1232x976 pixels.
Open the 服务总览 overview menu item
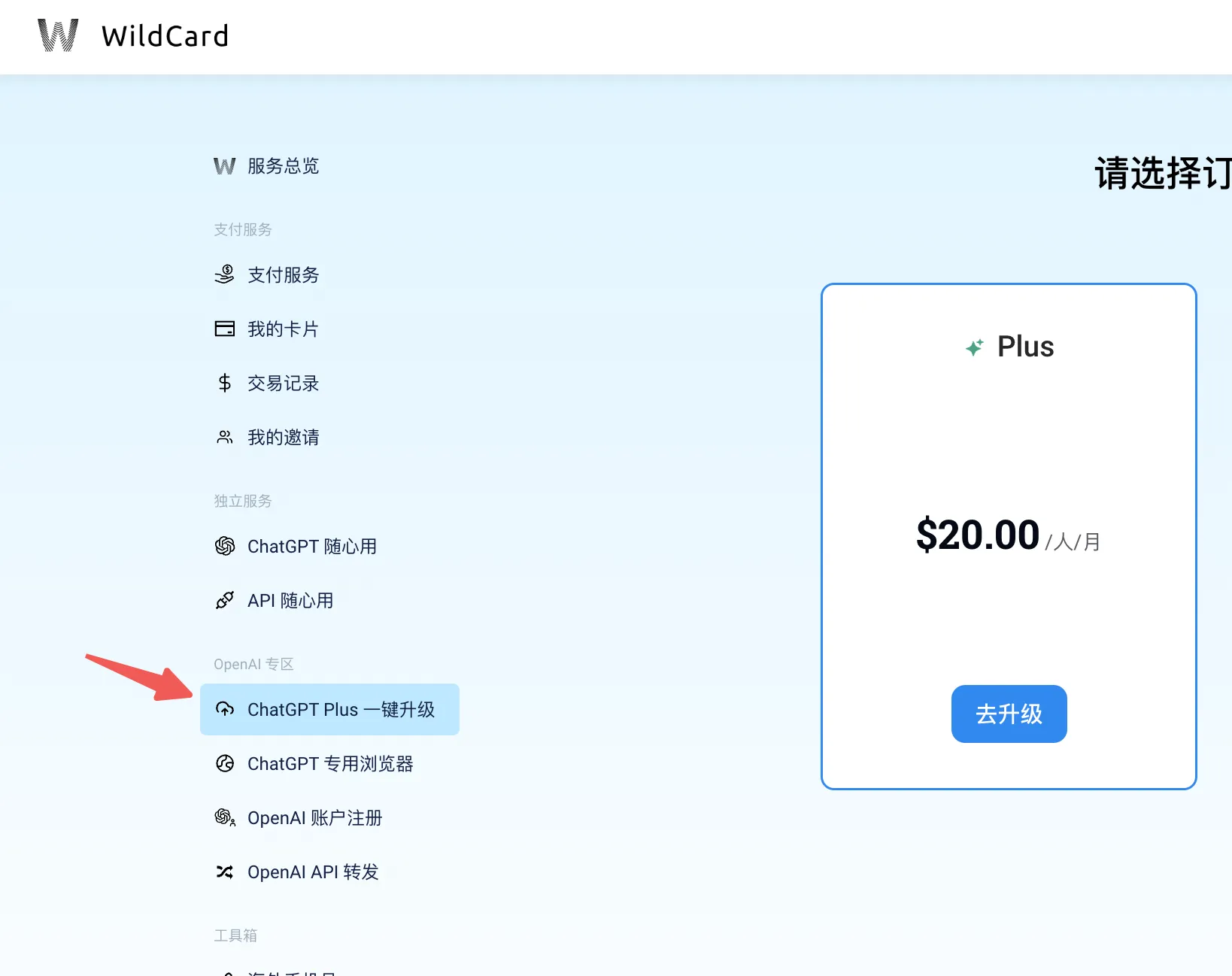click(283, 166)
